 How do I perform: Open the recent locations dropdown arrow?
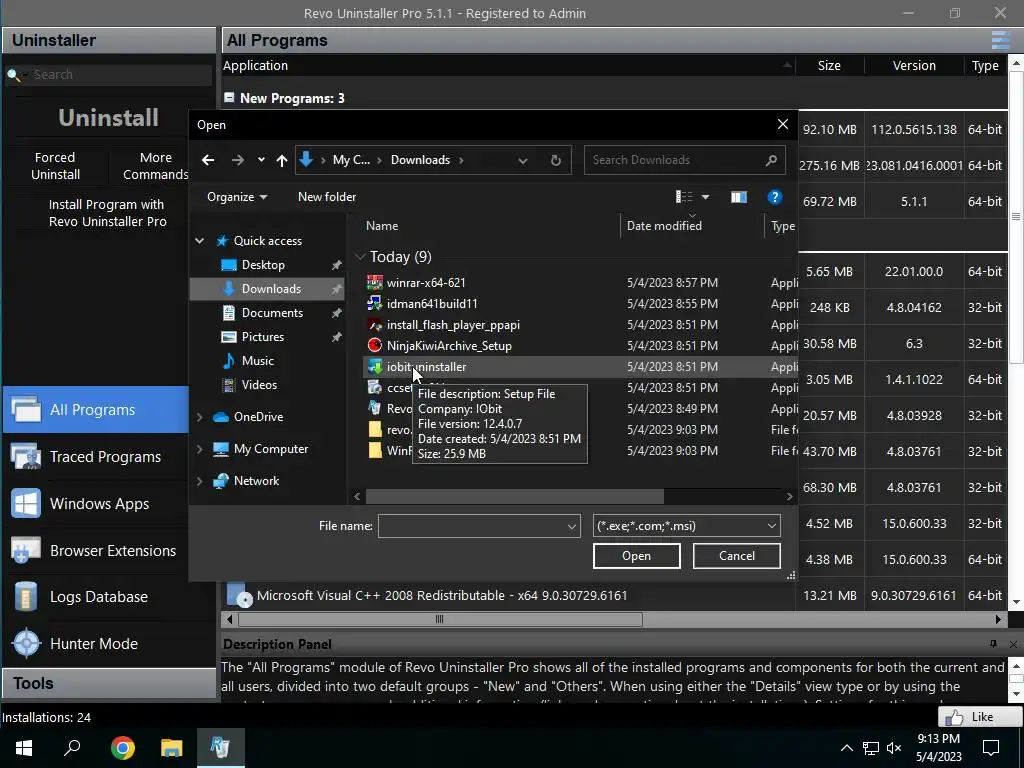click(261, 160)
